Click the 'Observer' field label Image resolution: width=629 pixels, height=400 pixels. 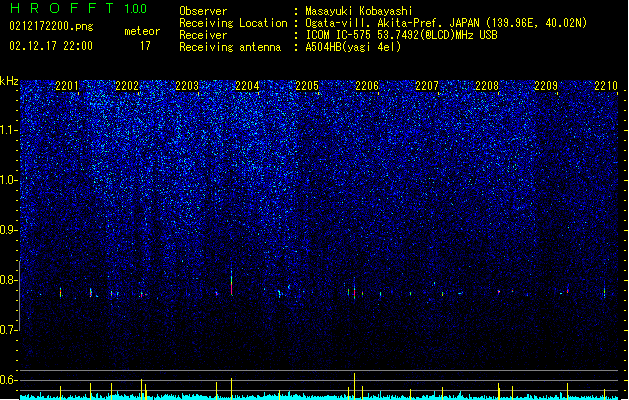203,11
